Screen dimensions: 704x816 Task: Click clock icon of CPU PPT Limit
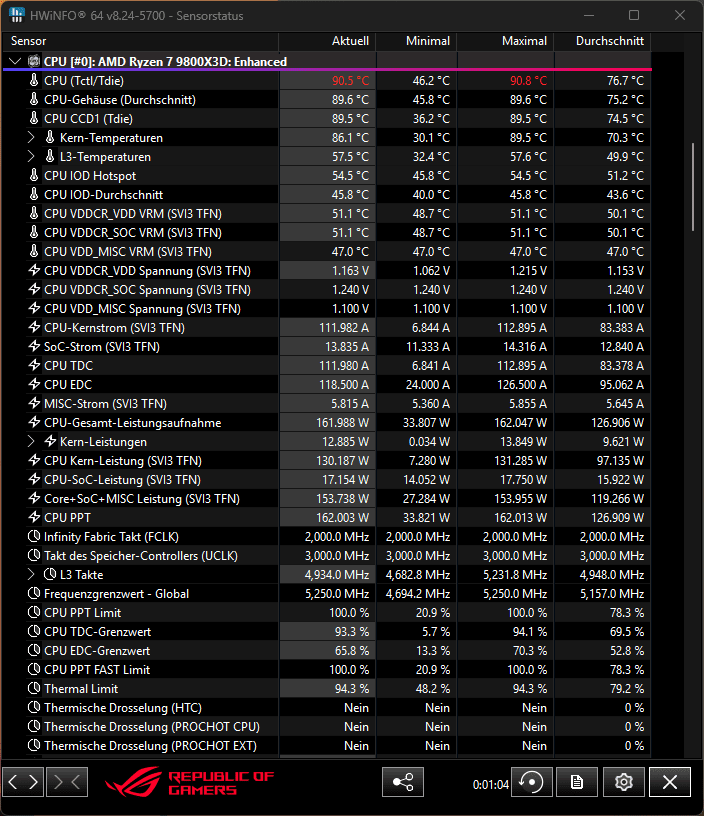[x=34, y=612]
